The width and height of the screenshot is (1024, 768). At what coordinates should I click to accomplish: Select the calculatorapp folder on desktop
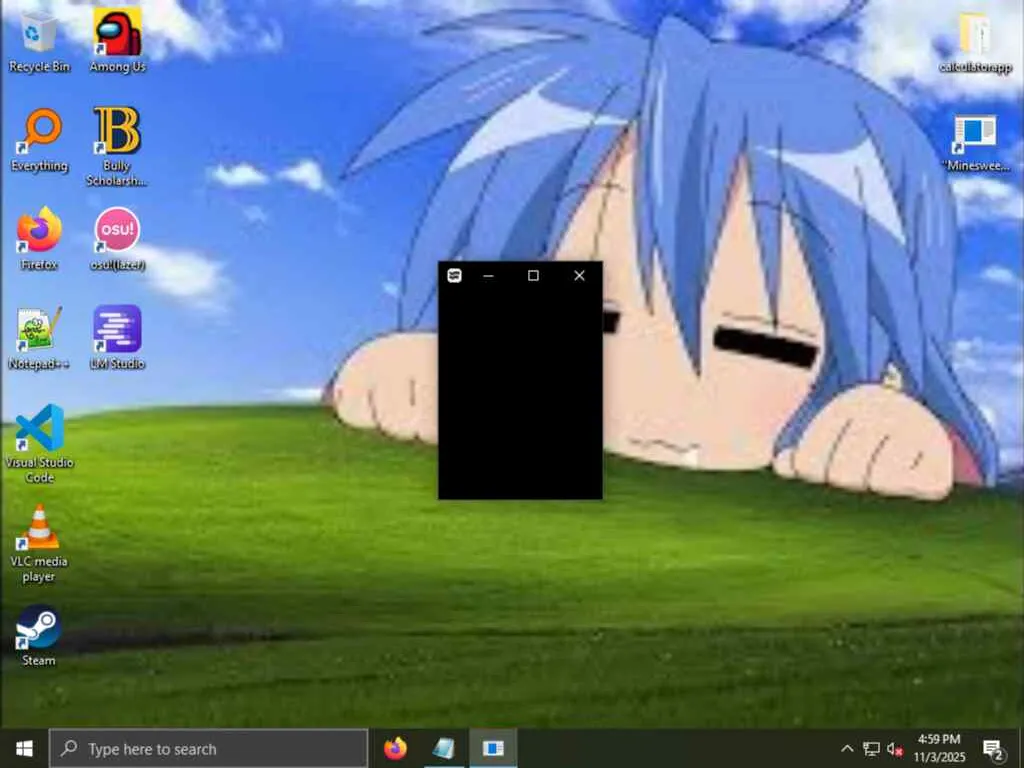pos(975,42)
